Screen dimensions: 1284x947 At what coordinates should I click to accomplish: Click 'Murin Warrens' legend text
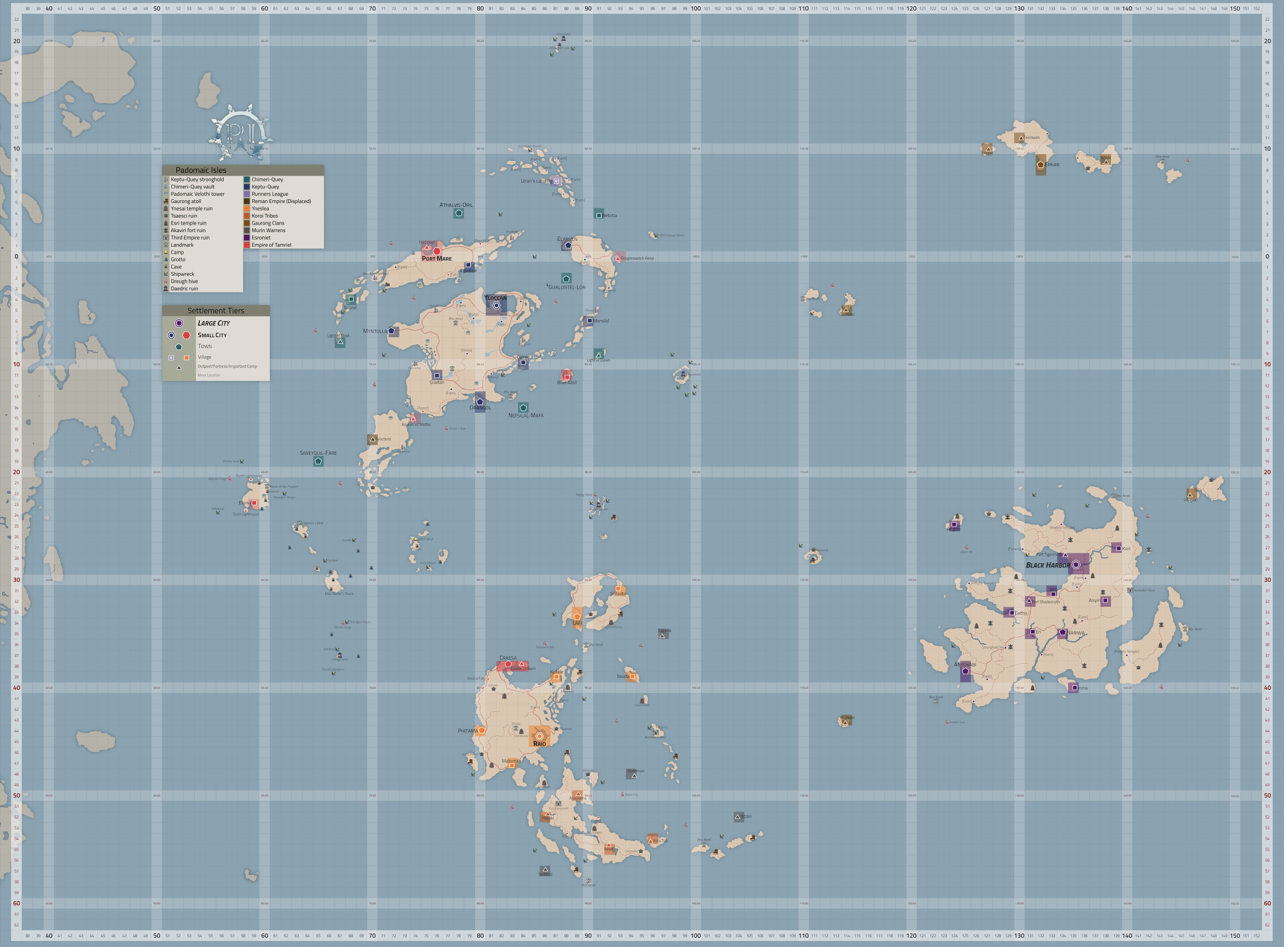pos(268,230)
